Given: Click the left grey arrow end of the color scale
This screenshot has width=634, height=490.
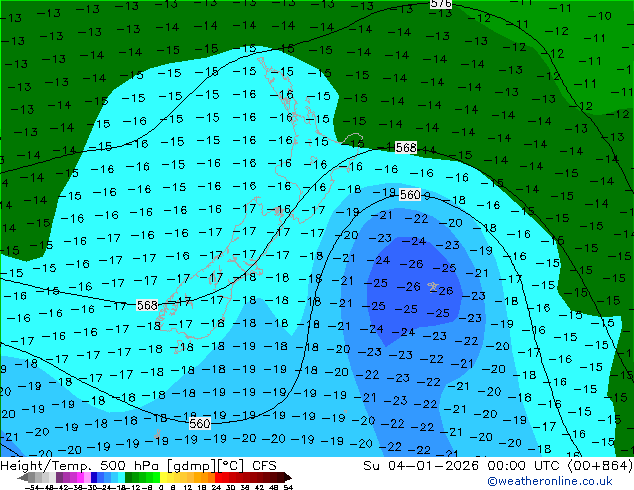Looking at the screenshot, I should tap(23, 477).
